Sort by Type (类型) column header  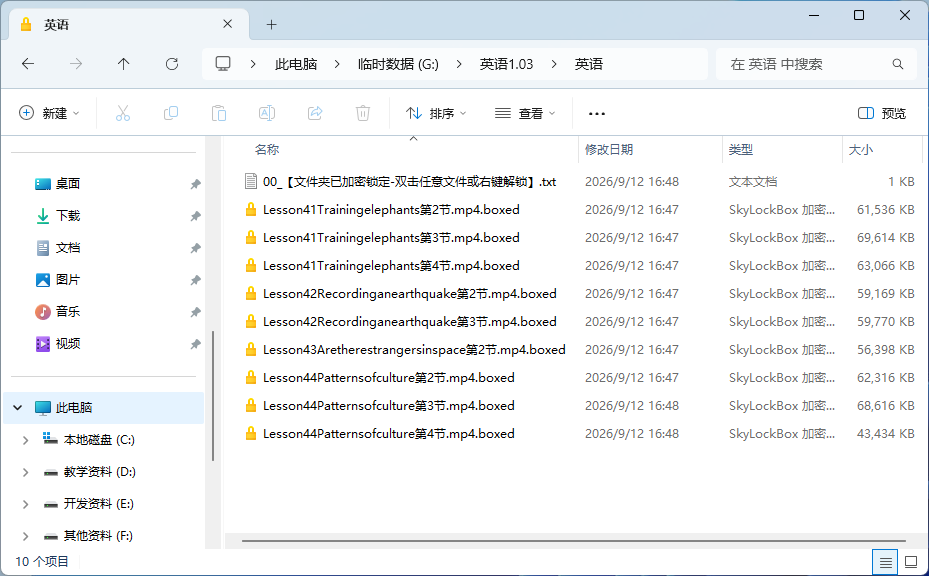click(x=741, y=150)
